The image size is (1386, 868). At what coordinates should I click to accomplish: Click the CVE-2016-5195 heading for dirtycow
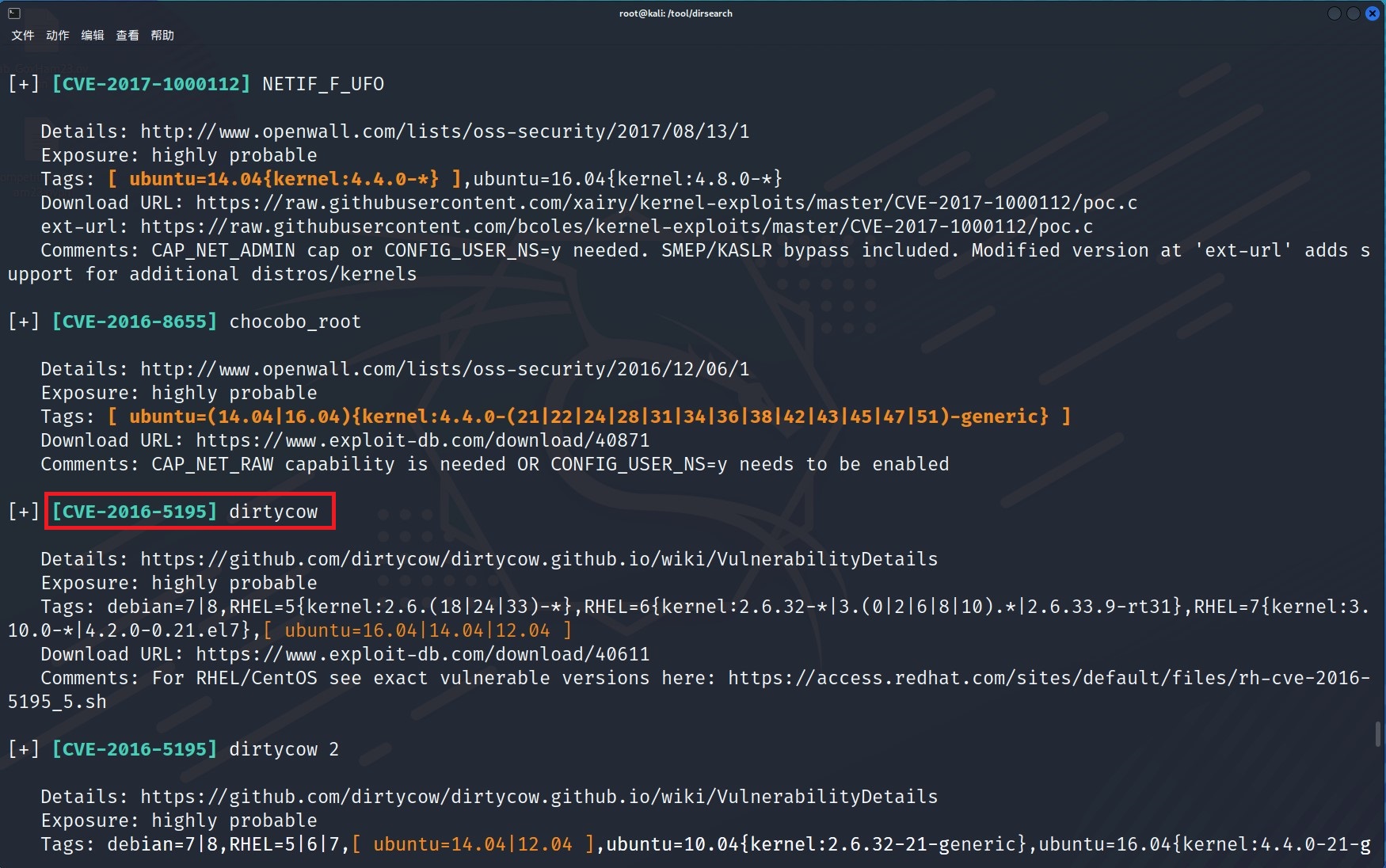pos(135,512)
